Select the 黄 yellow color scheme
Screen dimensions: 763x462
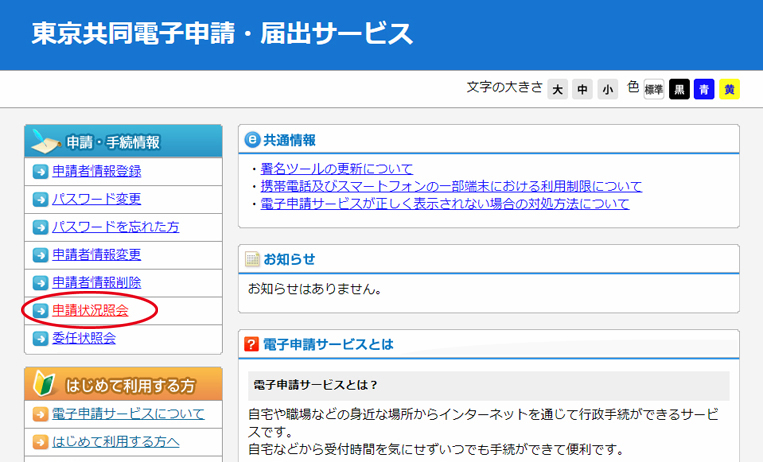coord(729,90)
